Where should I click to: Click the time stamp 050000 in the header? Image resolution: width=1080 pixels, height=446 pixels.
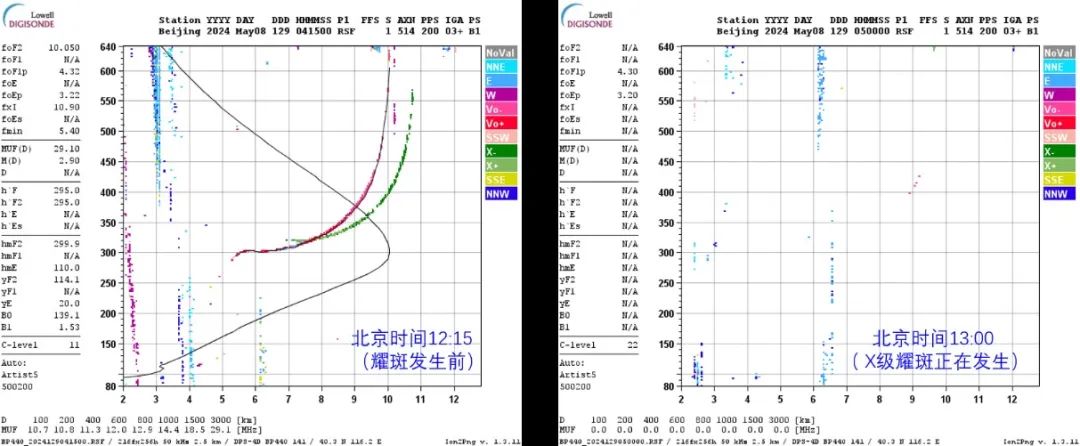(x=871, y=31)
